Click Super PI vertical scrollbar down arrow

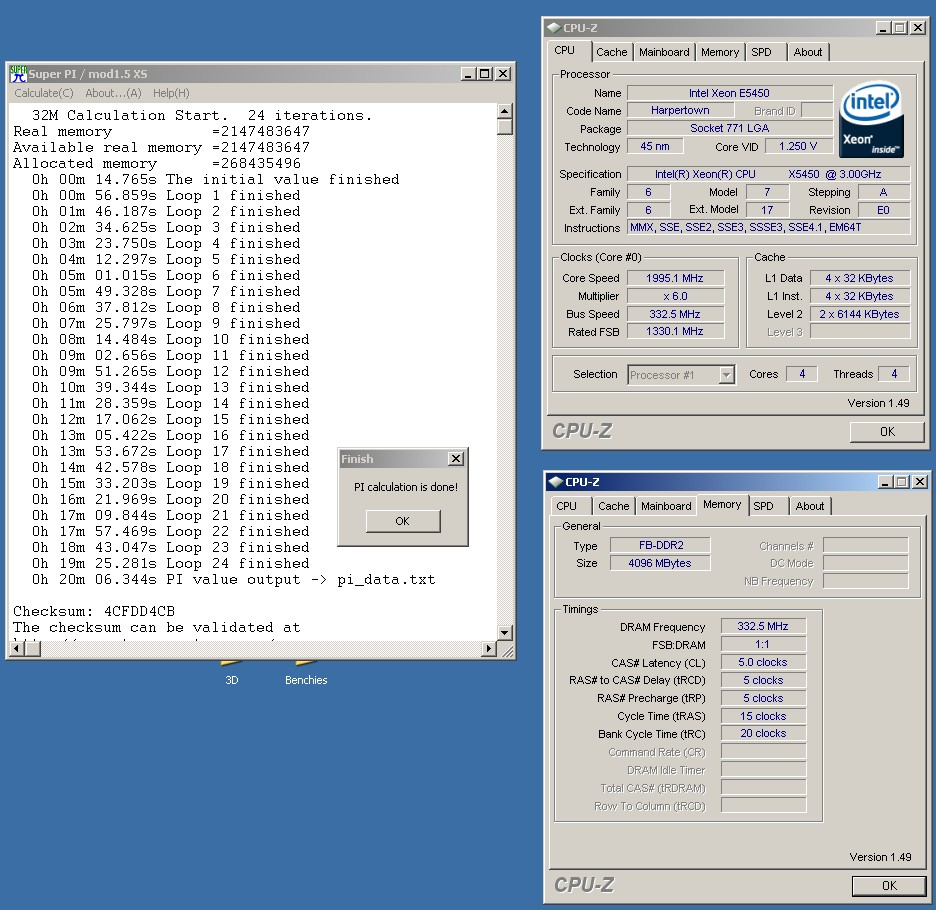tap(504, 632)
